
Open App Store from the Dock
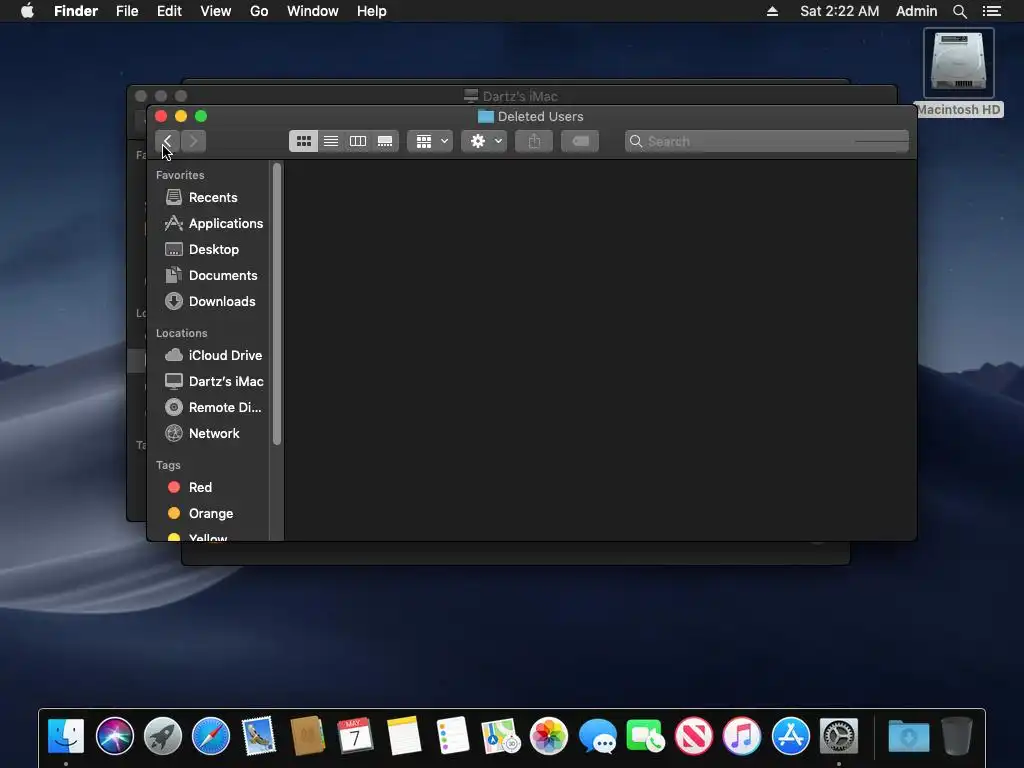tap(790, 736)
